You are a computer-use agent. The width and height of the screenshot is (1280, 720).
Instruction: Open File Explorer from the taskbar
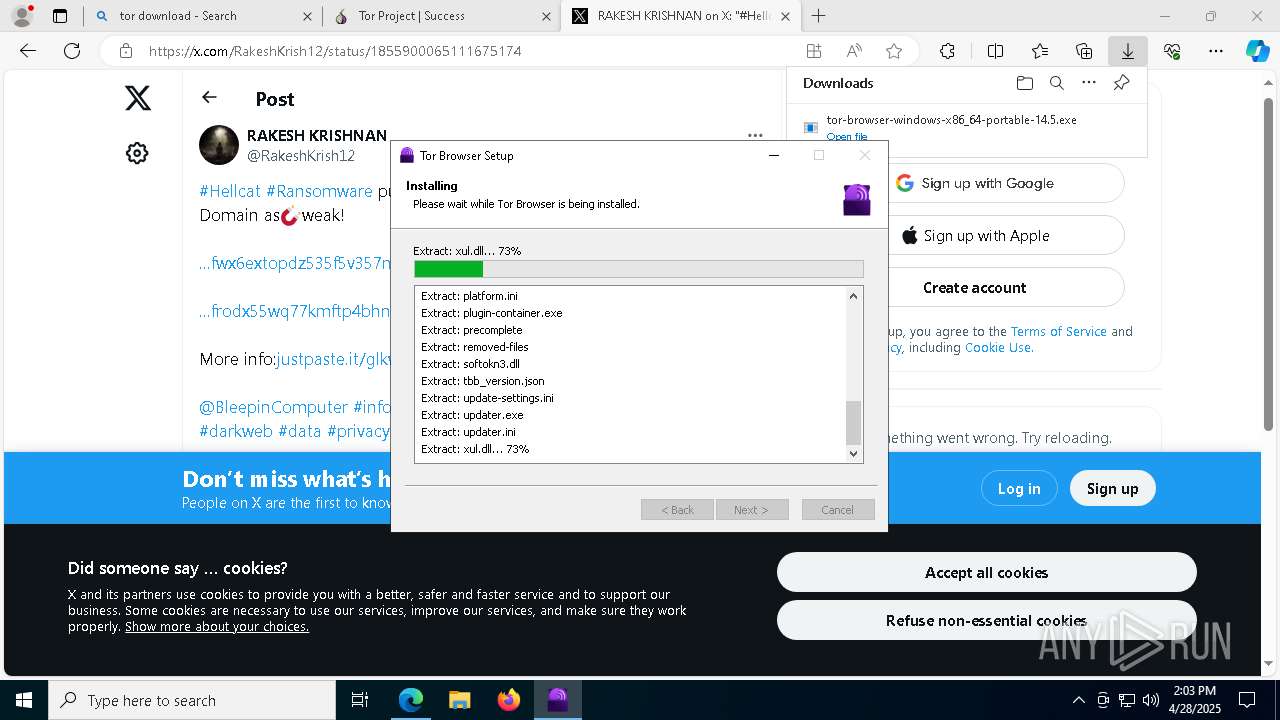click(459, 700)
